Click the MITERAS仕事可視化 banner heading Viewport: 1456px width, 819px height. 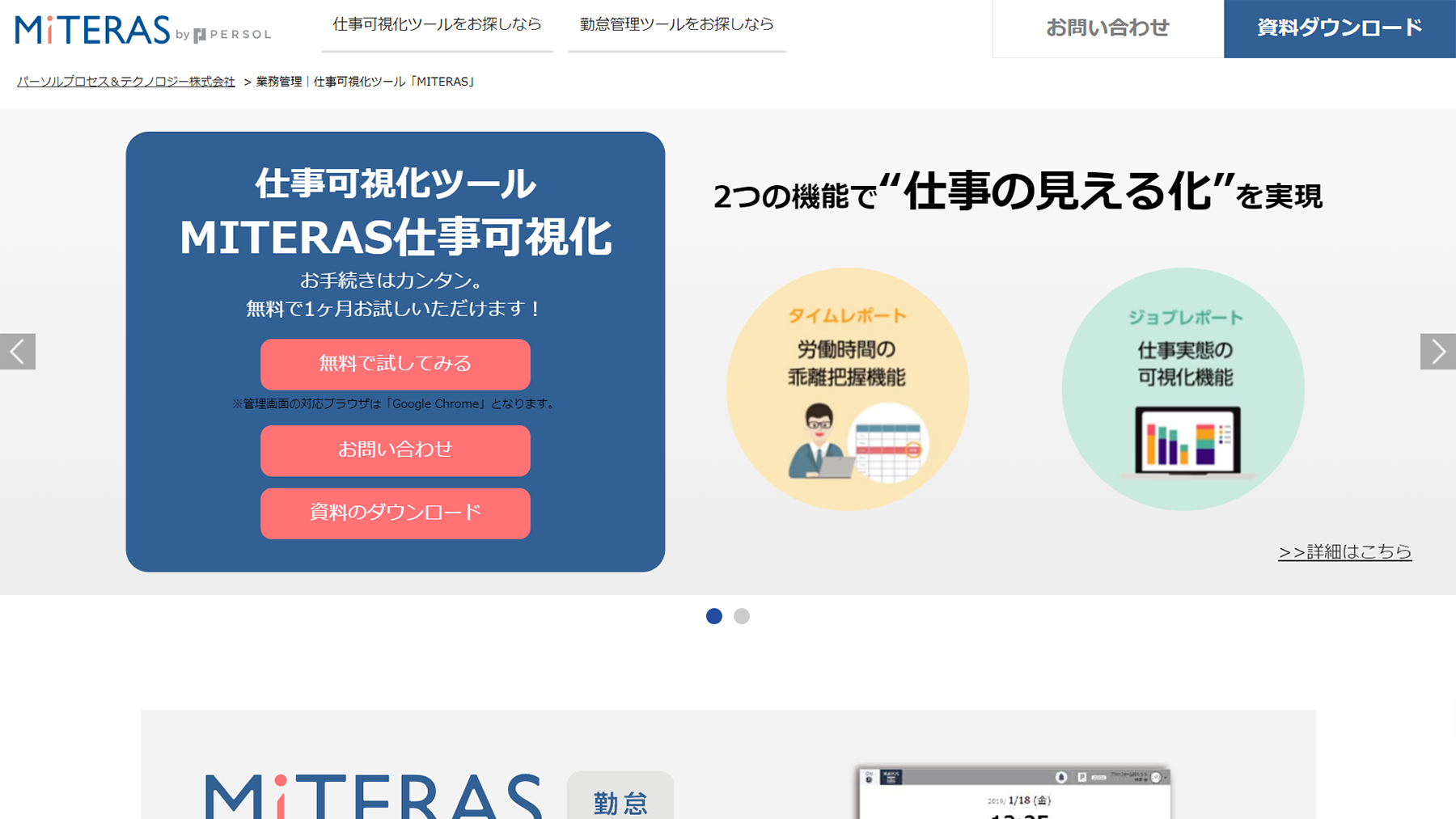(396, 237)
